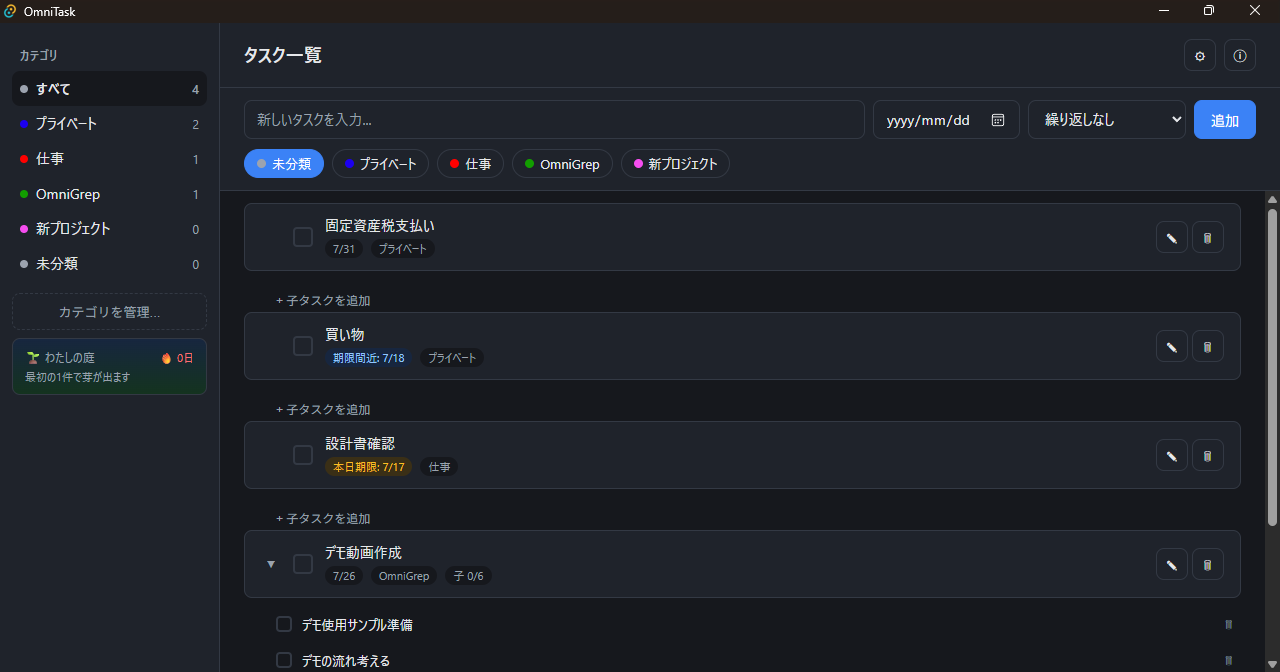Screen dimensions: 1280x672
Task: Delete subtask デモ使用サンプル準備 via its icon
Action: pyautogui.click(x=1229, y=625)
